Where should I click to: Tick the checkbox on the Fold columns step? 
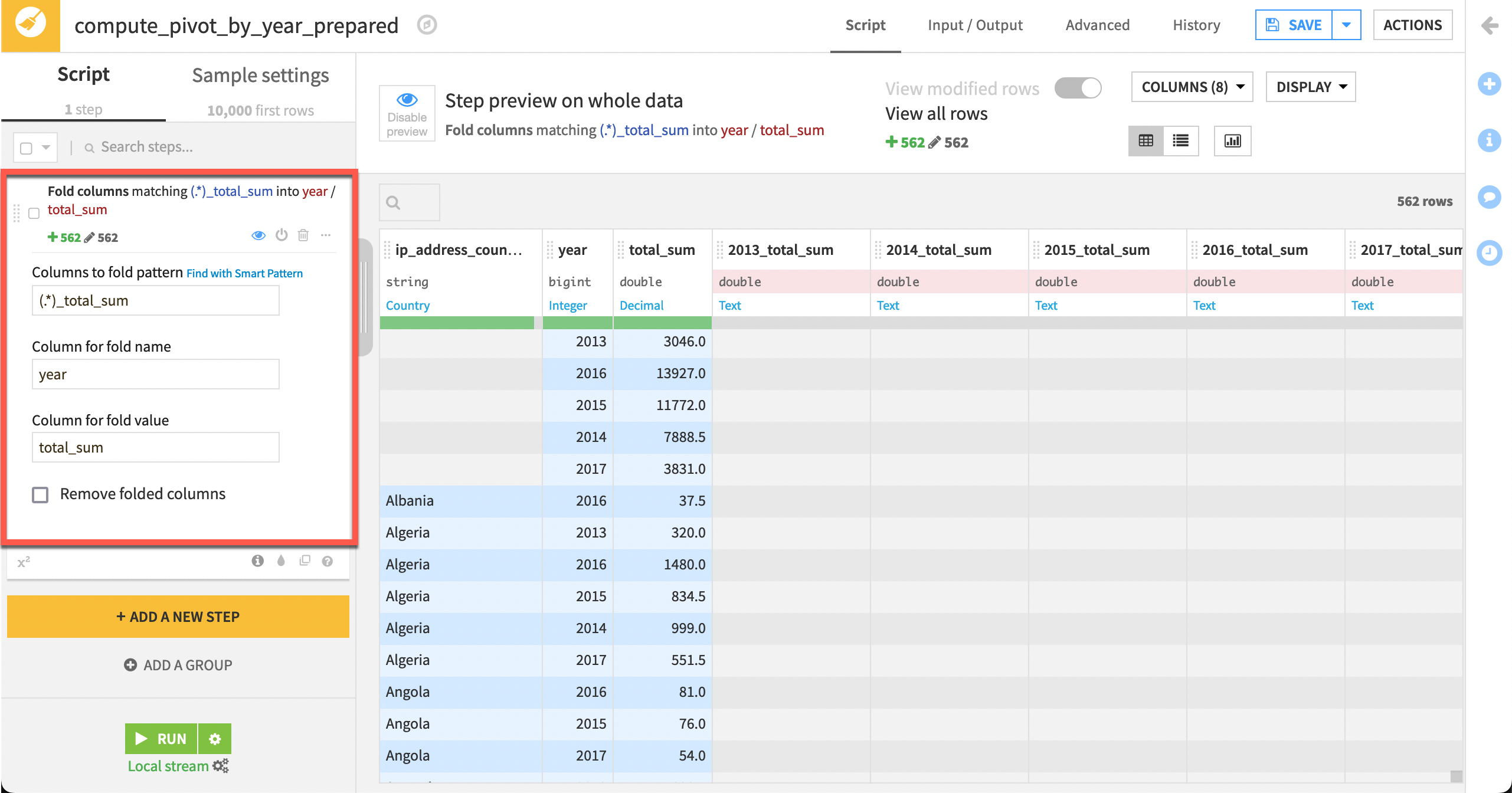pyautogui.click(x=34, y=214)
